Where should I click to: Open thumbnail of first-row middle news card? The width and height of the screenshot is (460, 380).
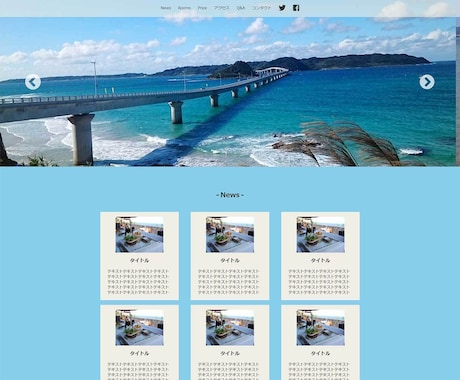(230, 235)
